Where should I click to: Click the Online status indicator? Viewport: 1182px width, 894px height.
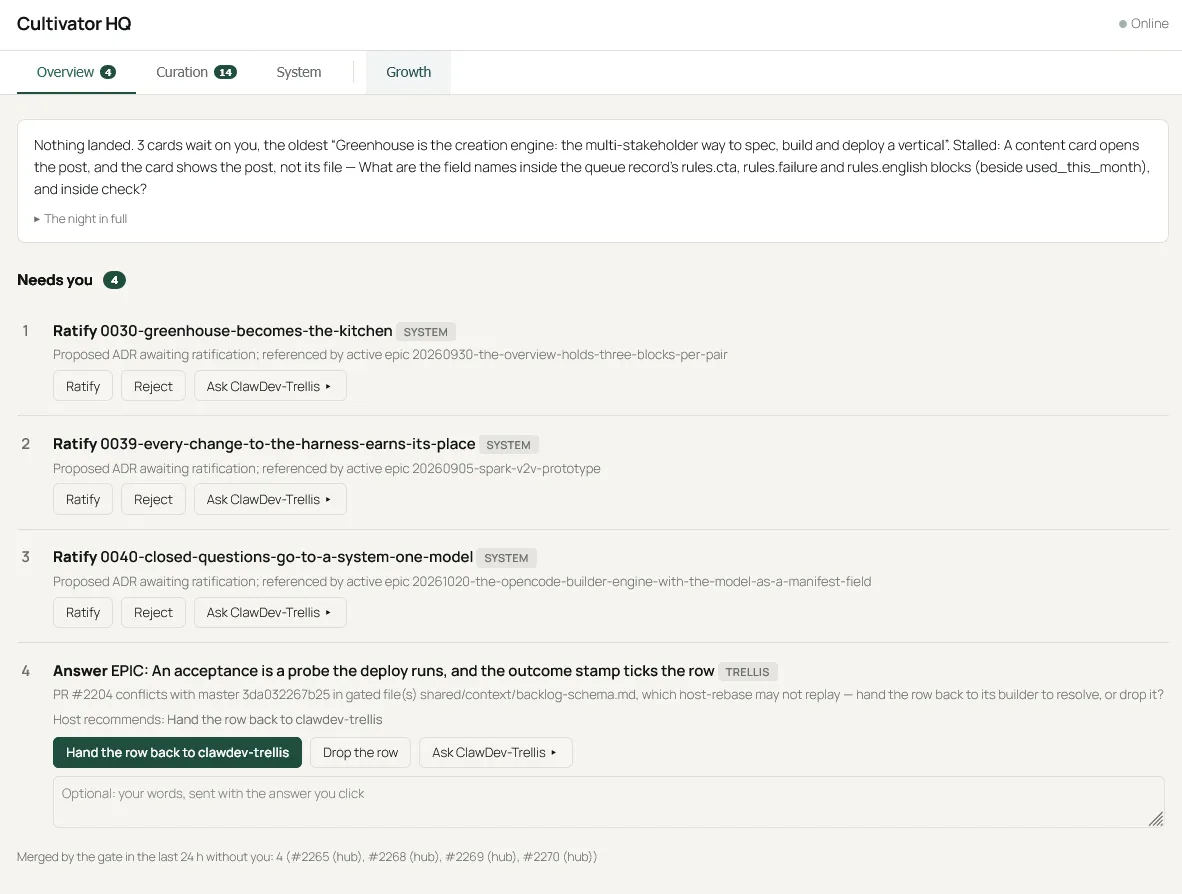click(1144, 23)
